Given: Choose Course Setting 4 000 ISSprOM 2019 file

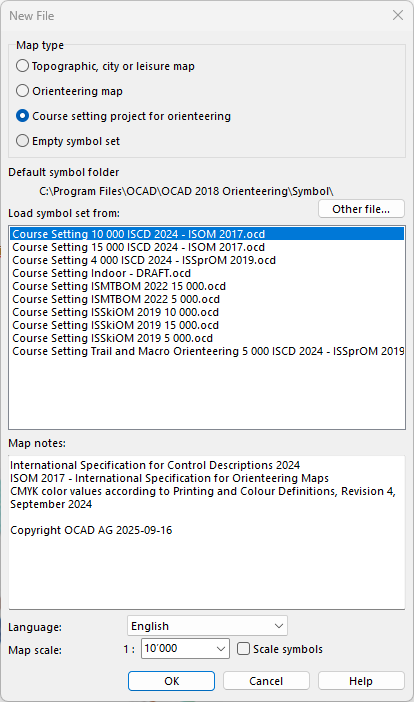Looking at the screenshot, I should tap(207, 260).
